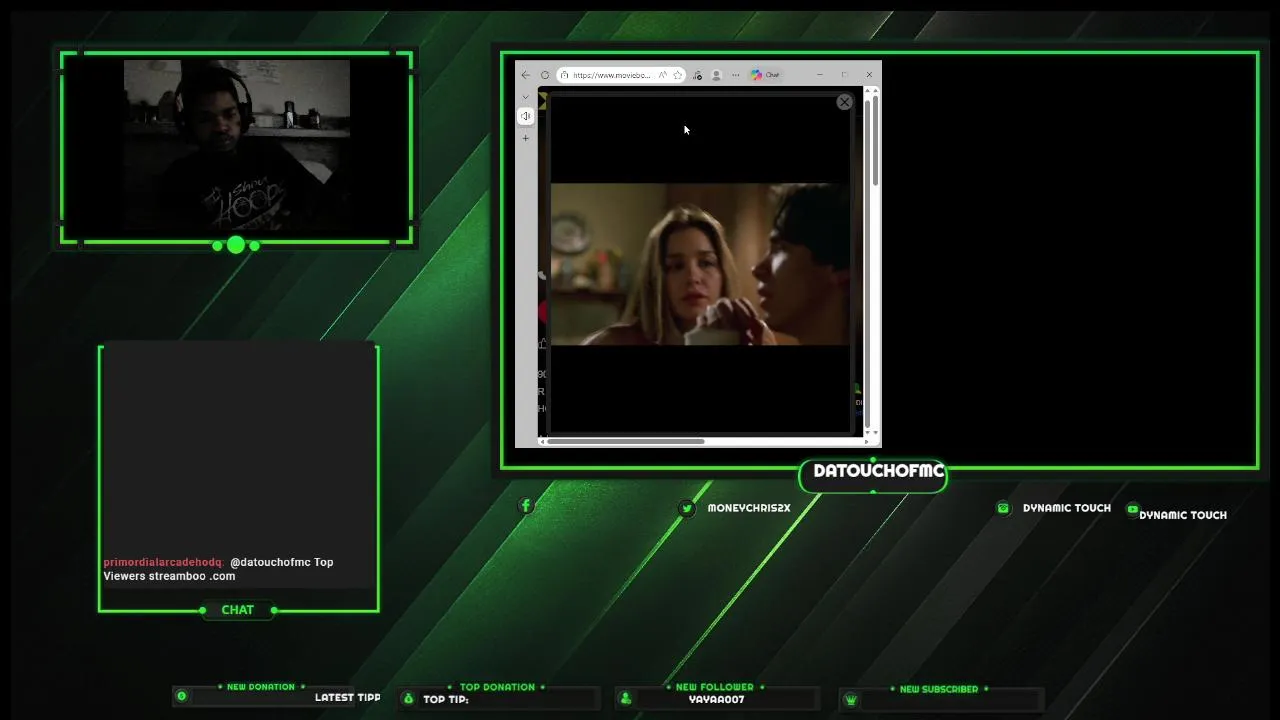Click the Twitter icon beside MONEYCHRIS2X
The image size is (1280, 720).
(687, 508)
